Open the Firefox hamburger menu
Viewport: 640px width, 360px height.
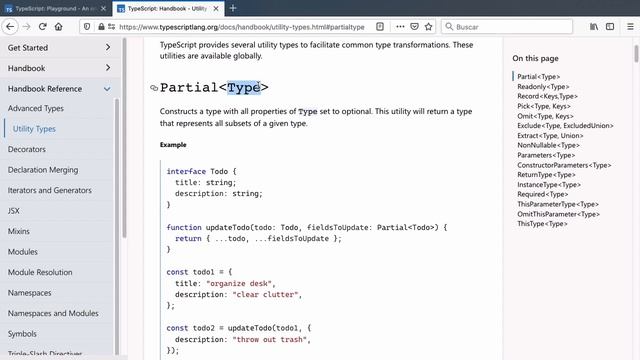630,27
